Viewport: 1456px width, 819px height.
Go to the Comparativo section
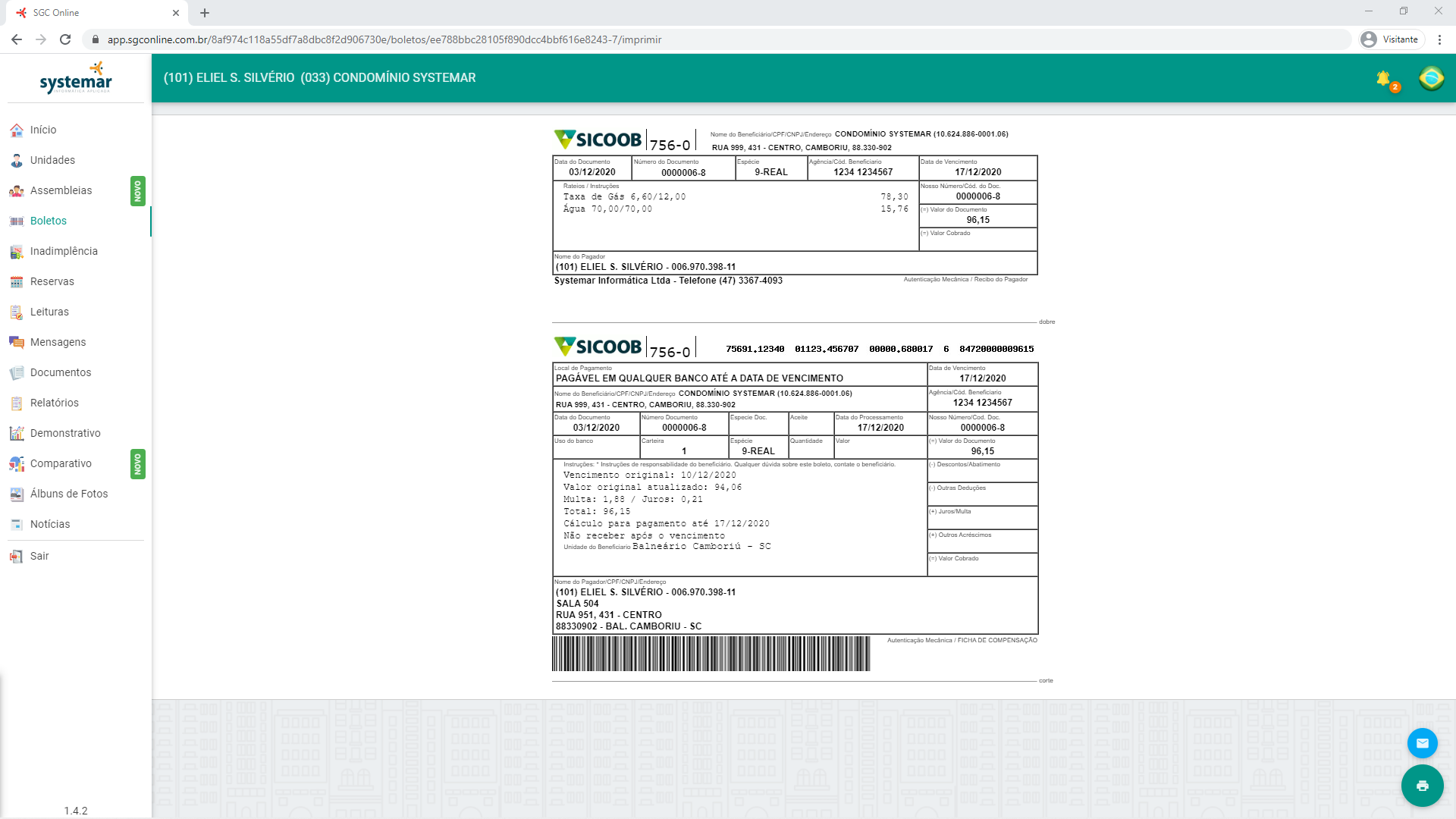pos(76,463)
